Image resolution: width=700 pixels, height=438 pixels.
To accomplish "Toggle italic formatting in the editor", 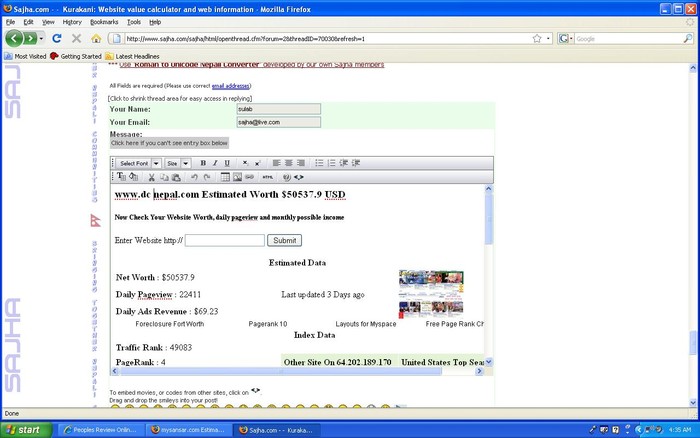I will 215,163.
